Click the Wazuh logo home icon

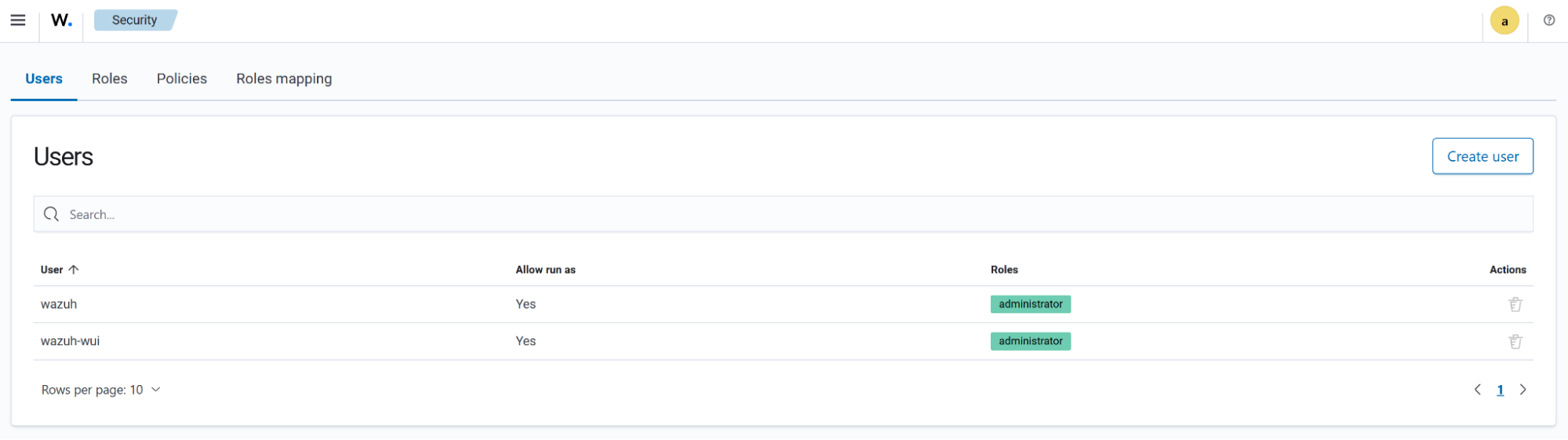(61, 20)
